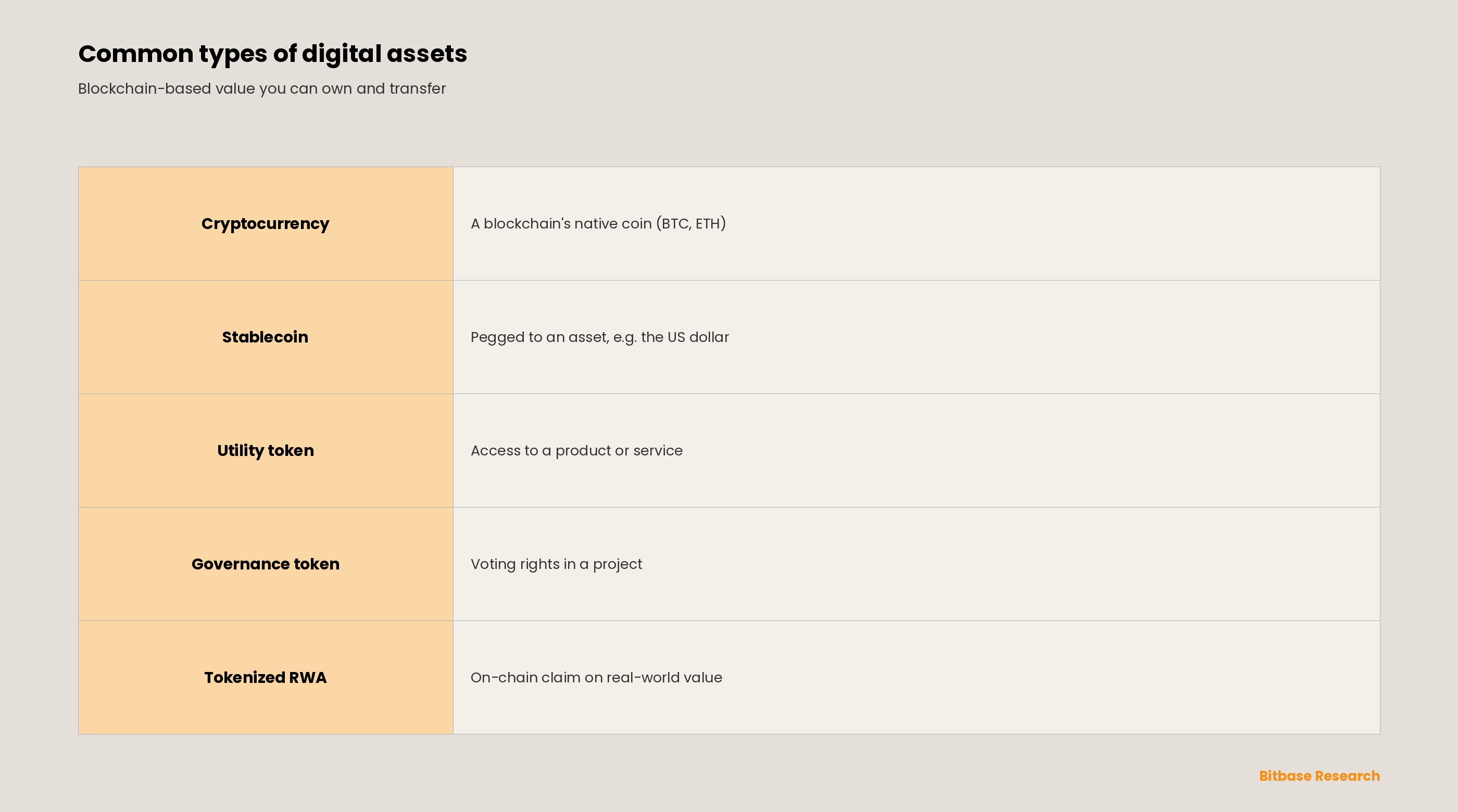Select the 'Governance token' label
1458x812 pixels.
point(266,564)
